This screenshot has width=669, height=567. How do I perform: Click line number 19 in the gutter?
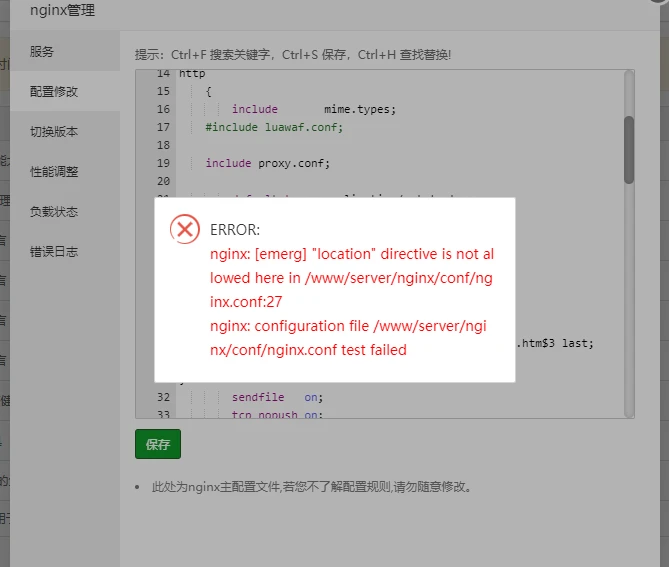163,163
